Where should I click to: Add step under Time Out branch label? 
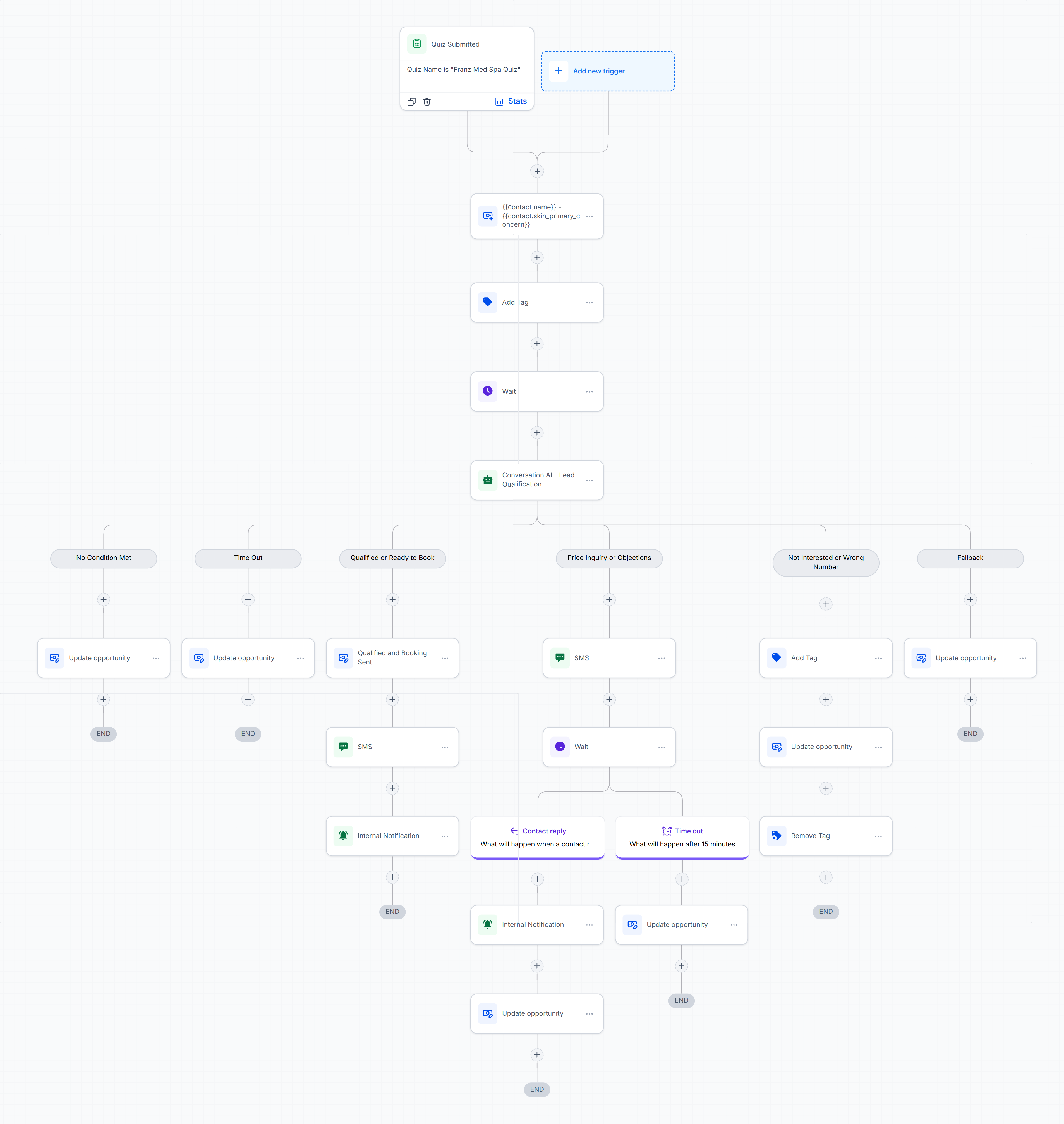(248, 600)
